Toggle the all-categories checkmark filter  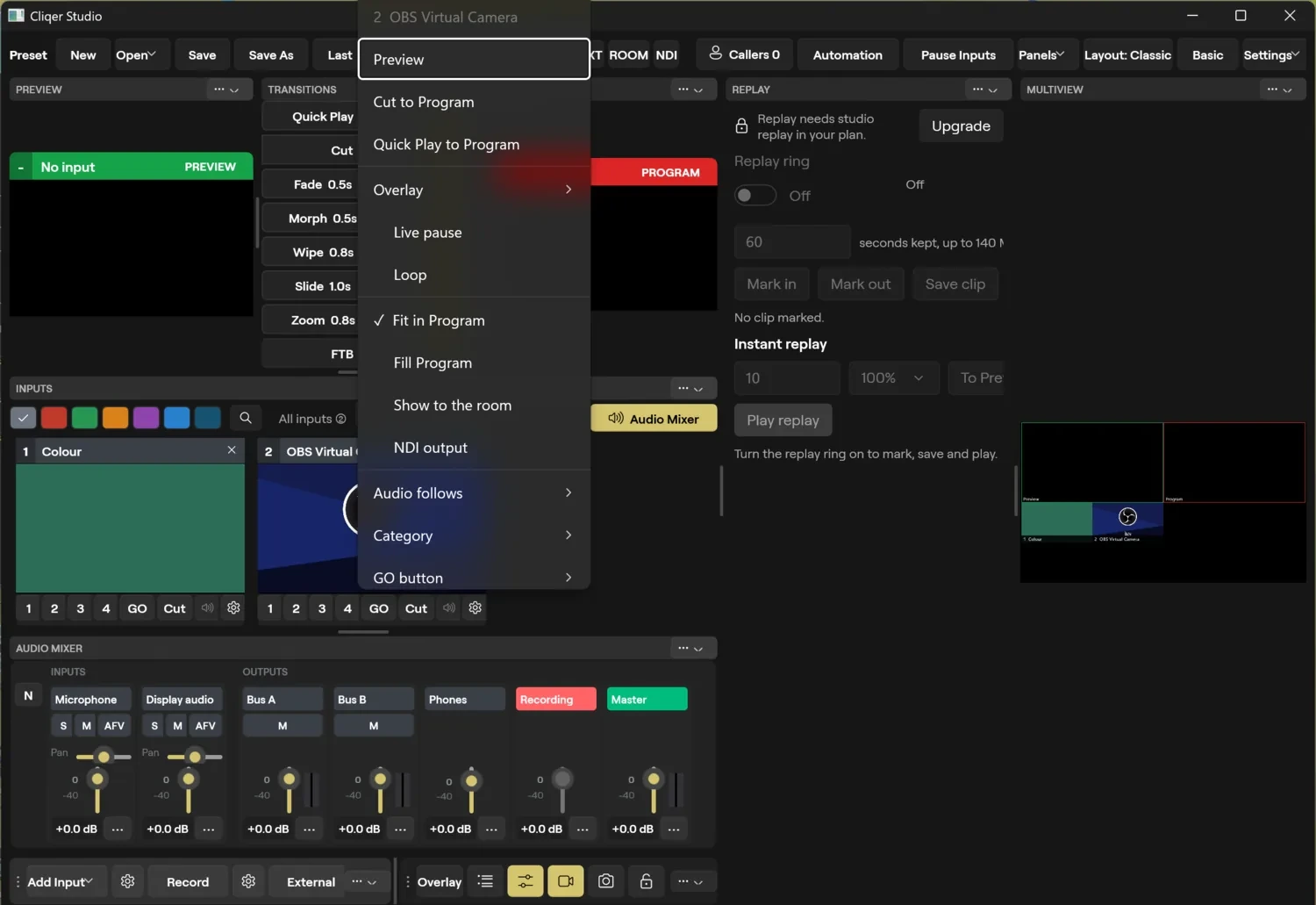pyautogui.click(x=24, y=419)
